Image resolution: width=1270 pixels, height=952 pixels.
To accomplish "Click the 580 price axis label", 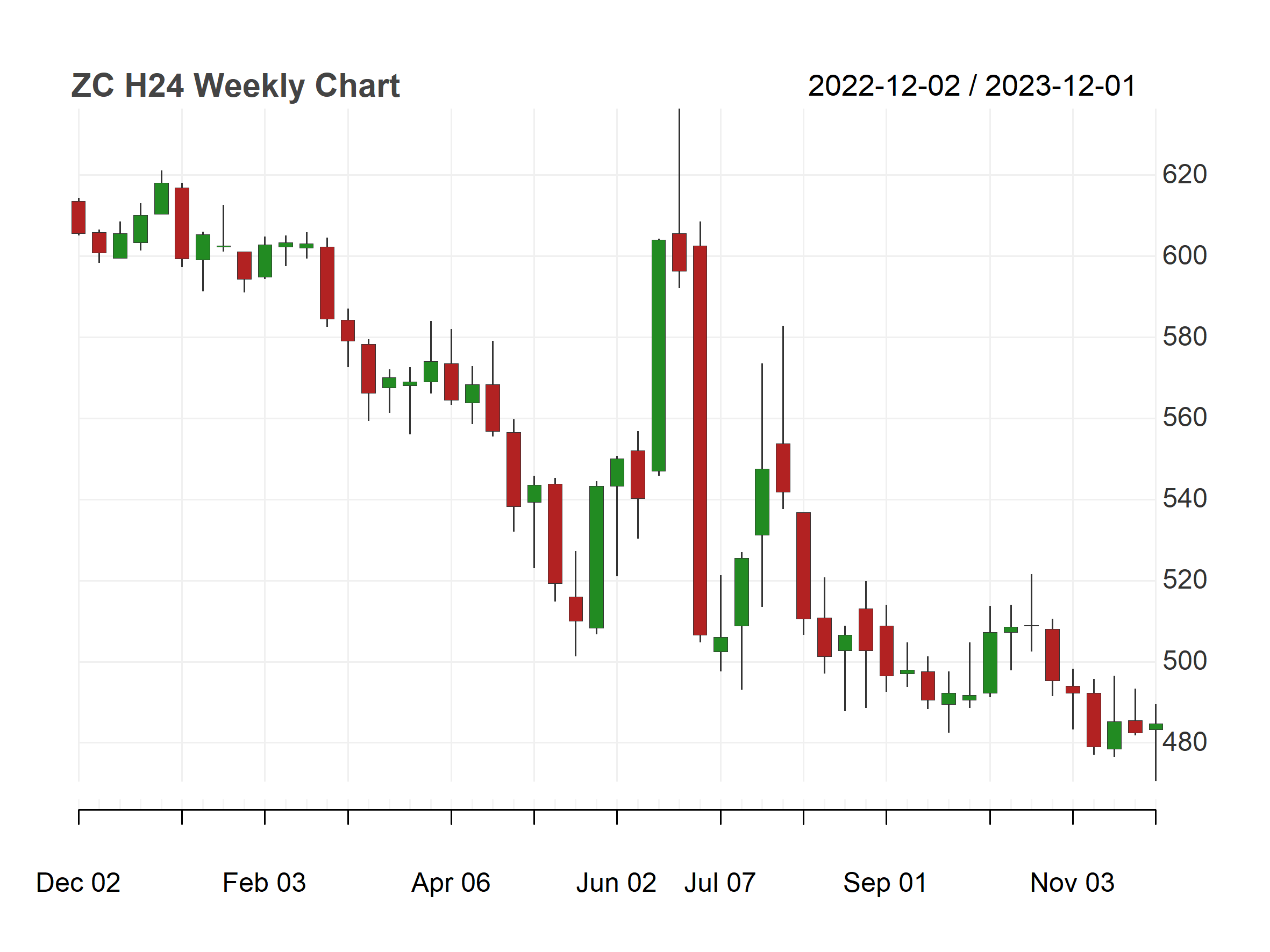I will (1185, 337).
